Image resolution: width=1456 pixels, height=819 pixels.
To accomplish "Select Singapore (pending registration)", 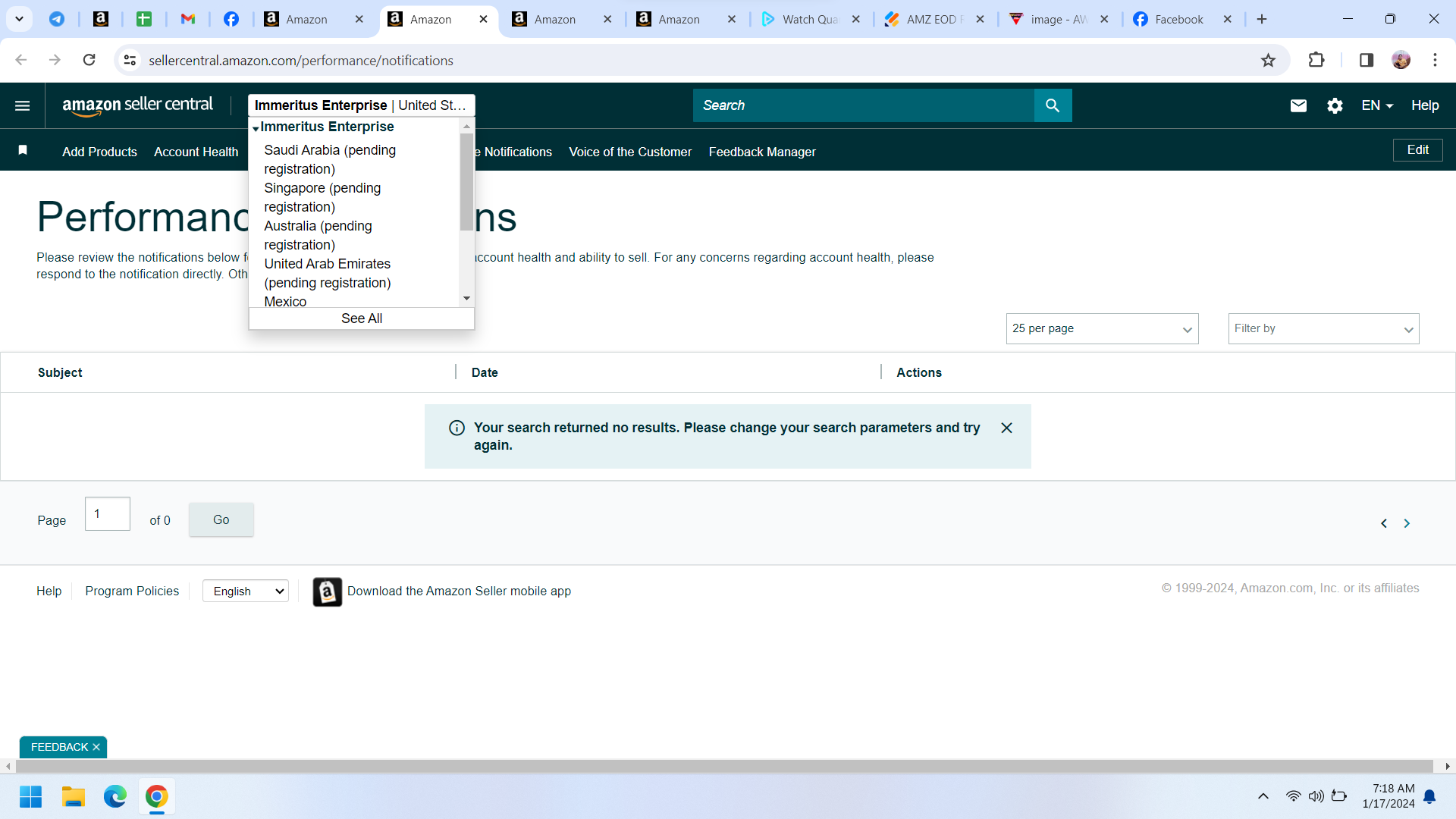I will click(322, 198).
